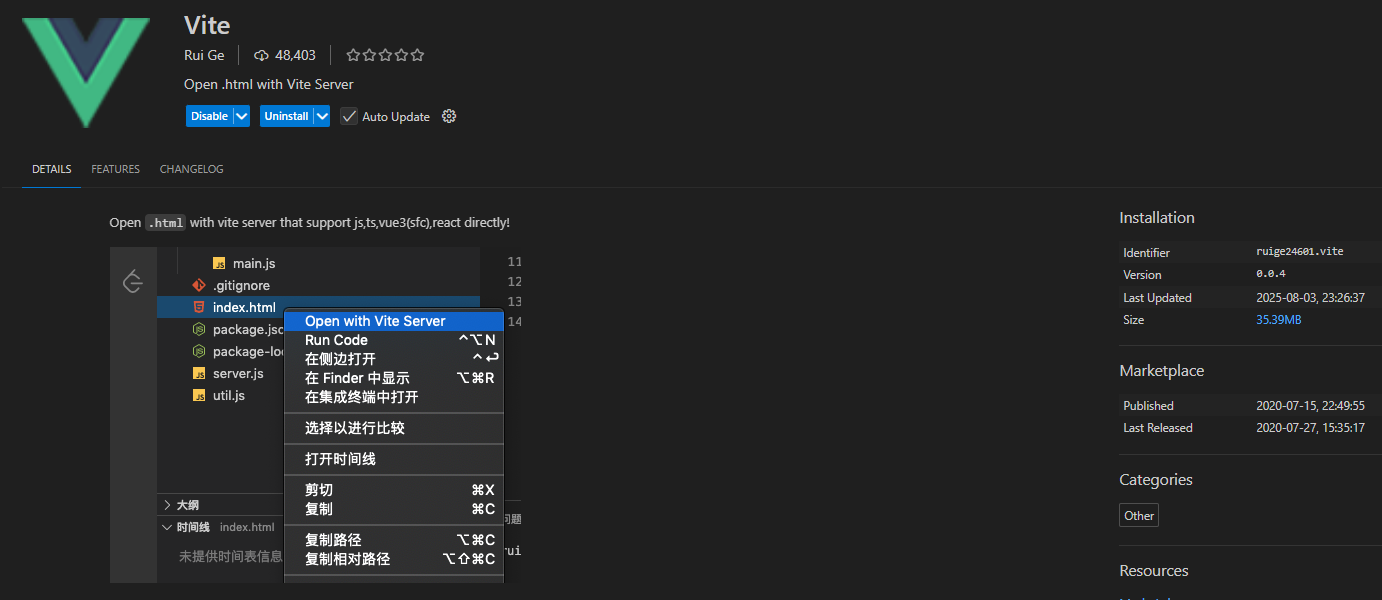Screen dimensions: 1382x600
Task: Click the Vite extension title
Action: pyautogui.click(x=207, y=24)
